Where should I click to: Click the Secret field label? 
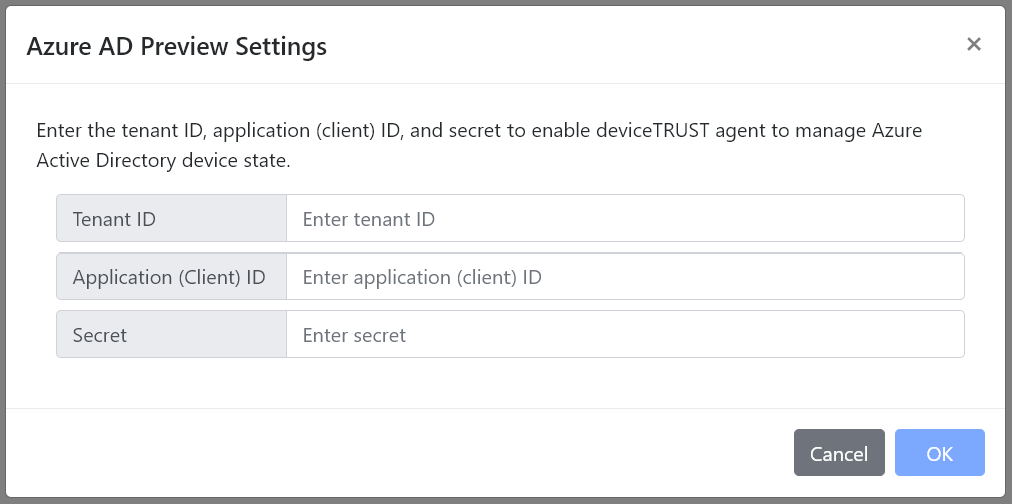point(100,335)
